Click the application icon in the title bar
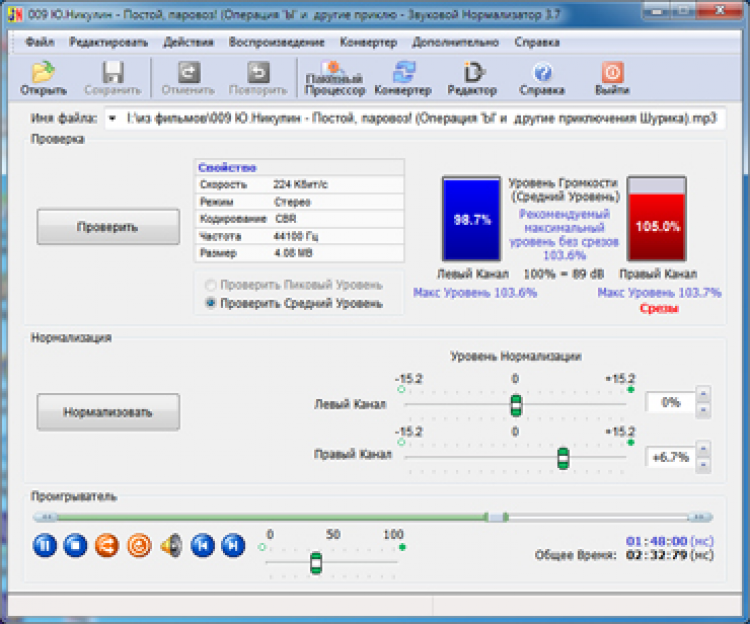 click(15, 14)
